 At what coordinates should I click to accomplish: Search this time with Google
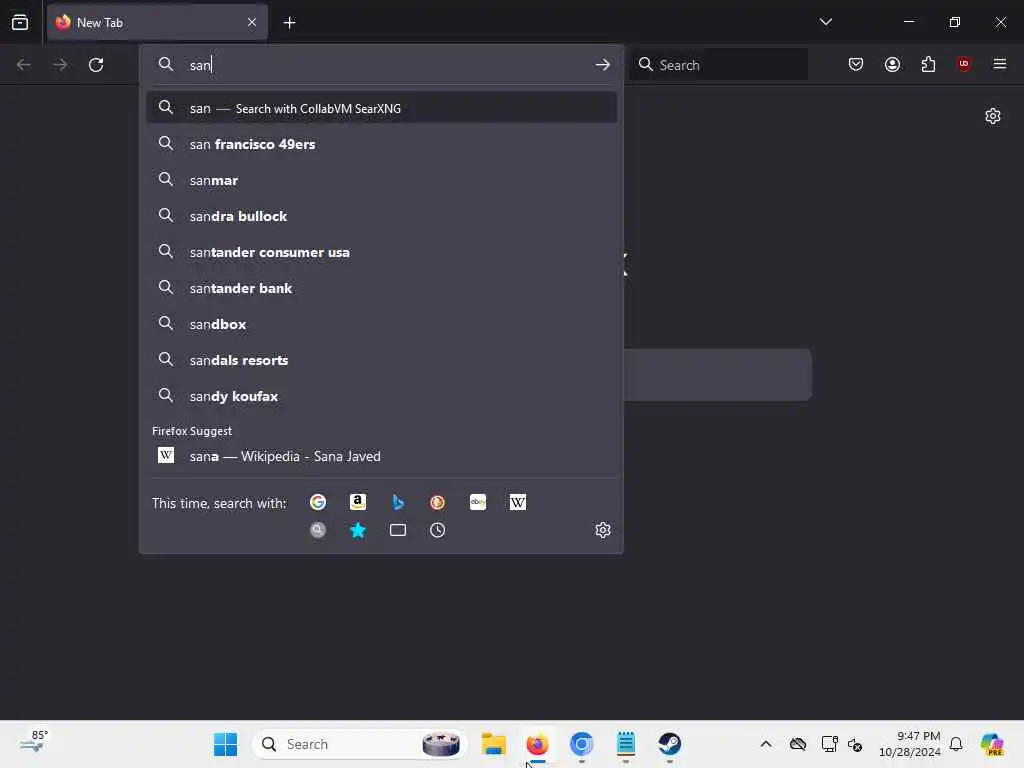point(318,502)
